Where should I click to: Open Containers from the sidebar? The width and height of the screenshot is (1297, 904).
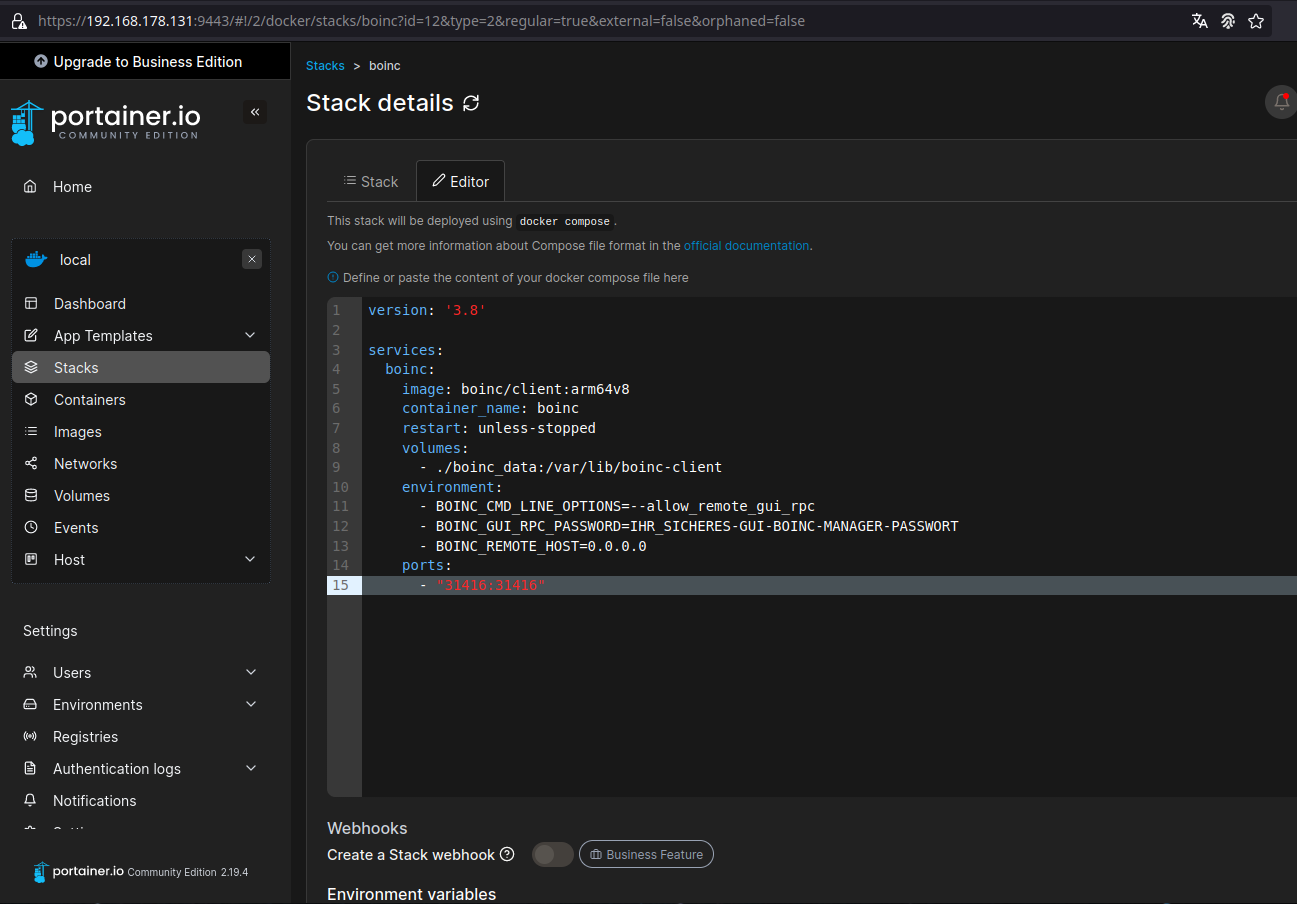(89, 400)
